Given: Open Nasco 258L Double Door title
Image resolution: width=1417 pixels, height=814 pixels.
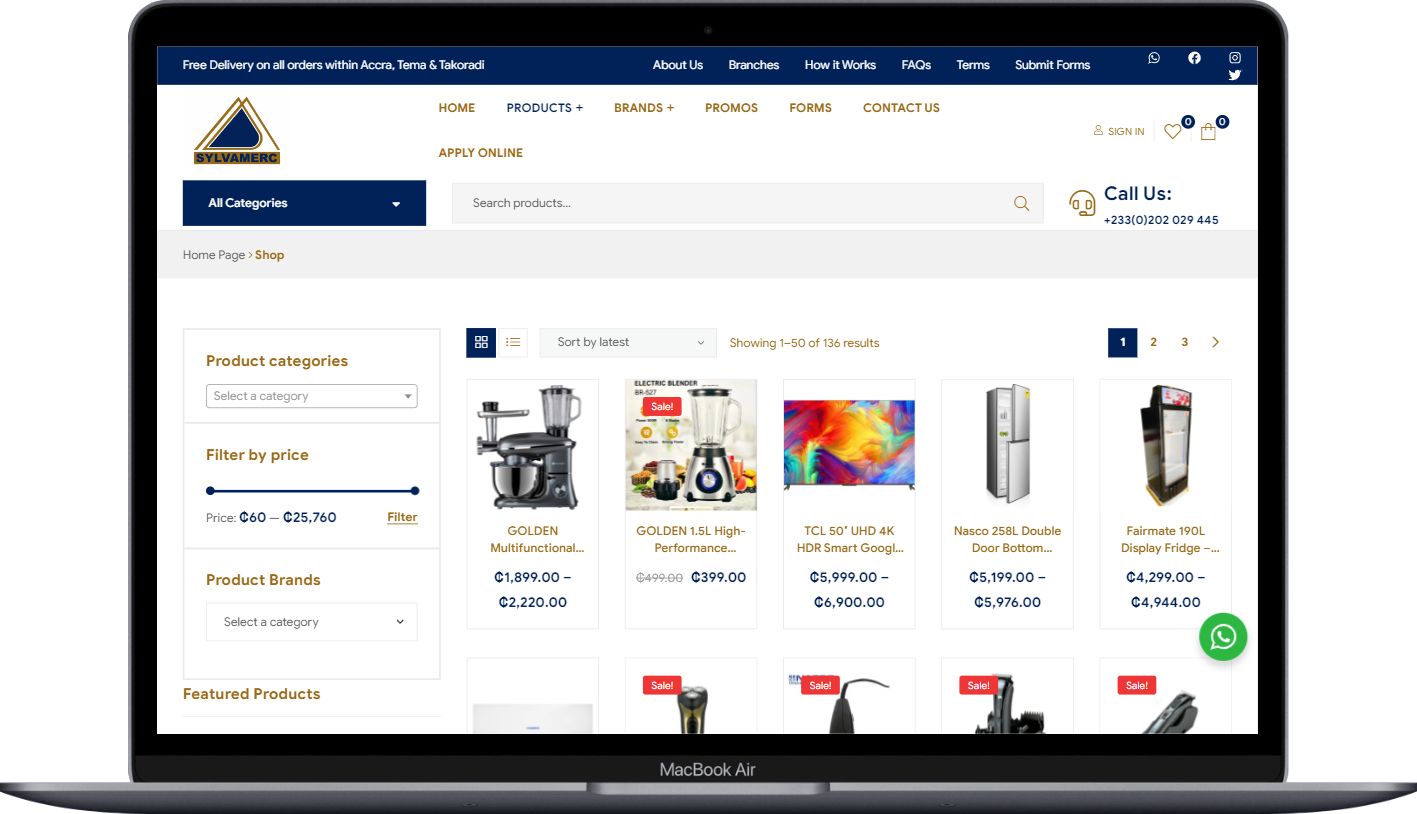Looking at the screenshot, I should [x=1007, y=539].
